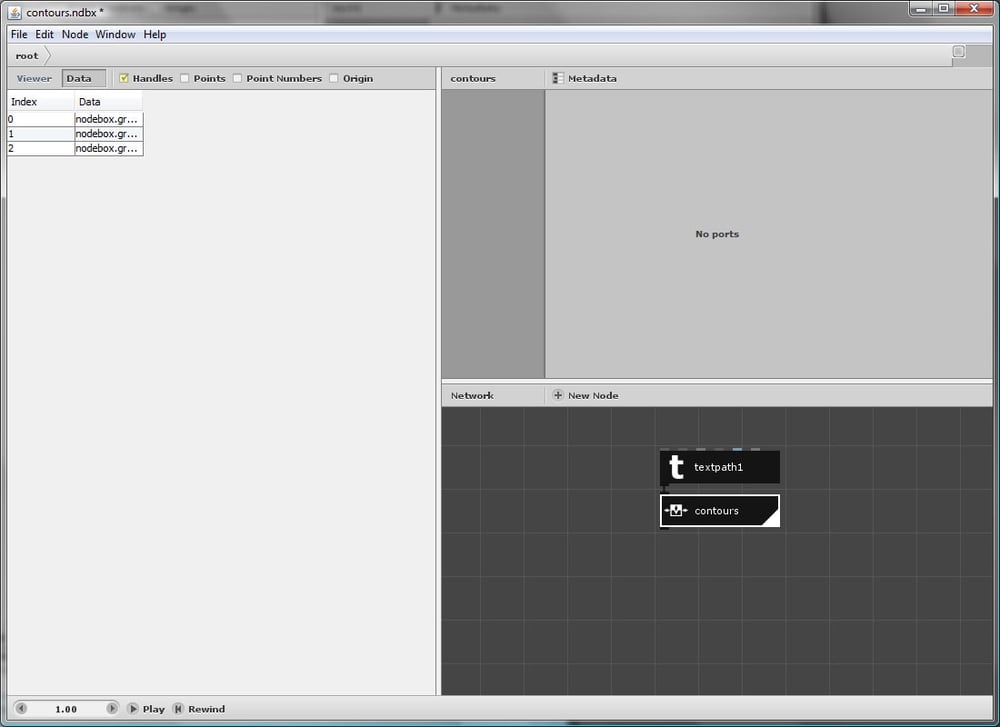This screenshot has height=727, width=1000.
Task: Maximize the window
Action: tap(944, 8)
